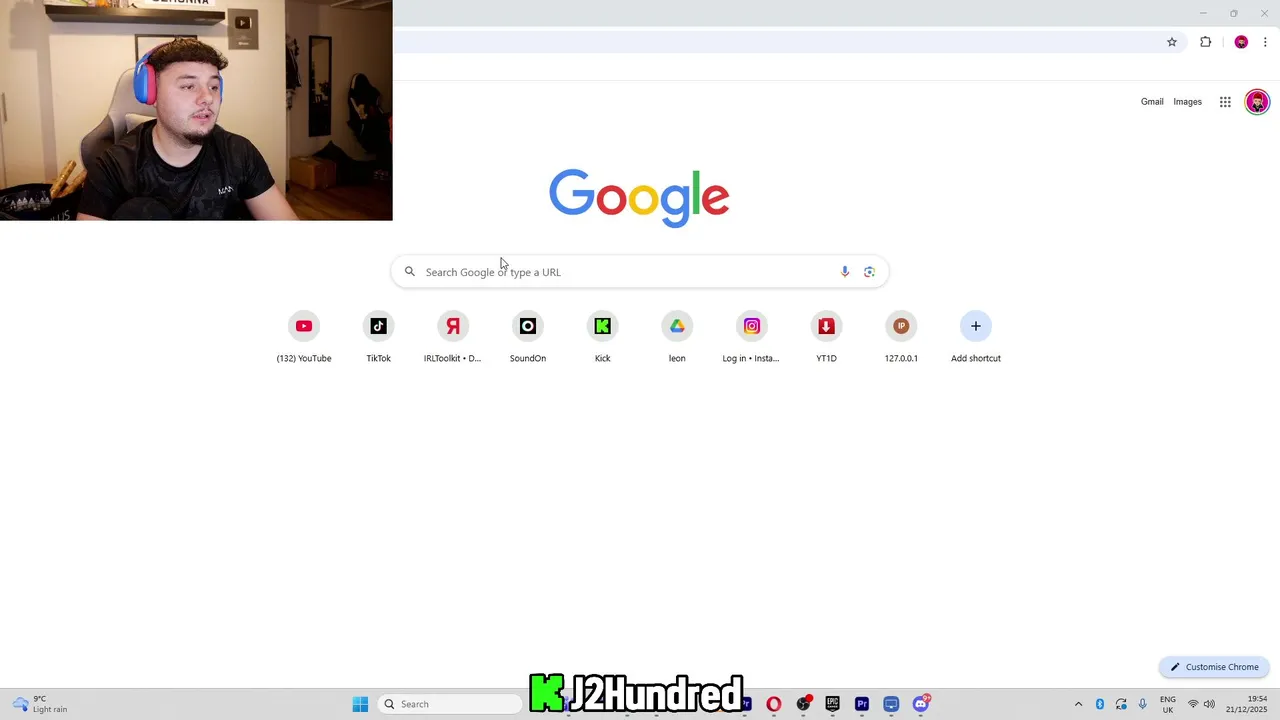Open Chrome extensions puzzle icon
This screenshot has height=720, width=1280.
point(1205,42)
